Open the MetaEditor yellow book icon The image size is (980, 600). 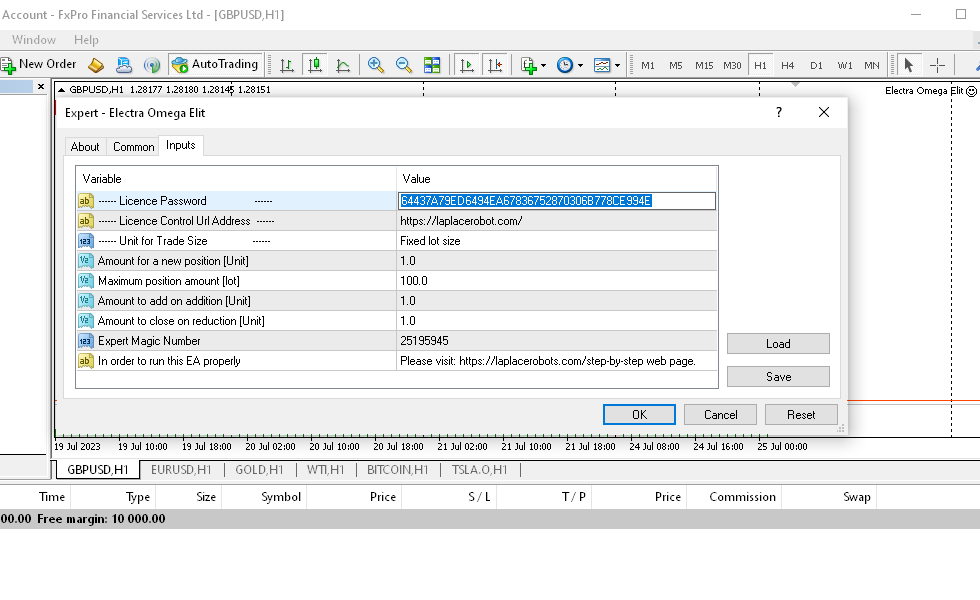96,64
